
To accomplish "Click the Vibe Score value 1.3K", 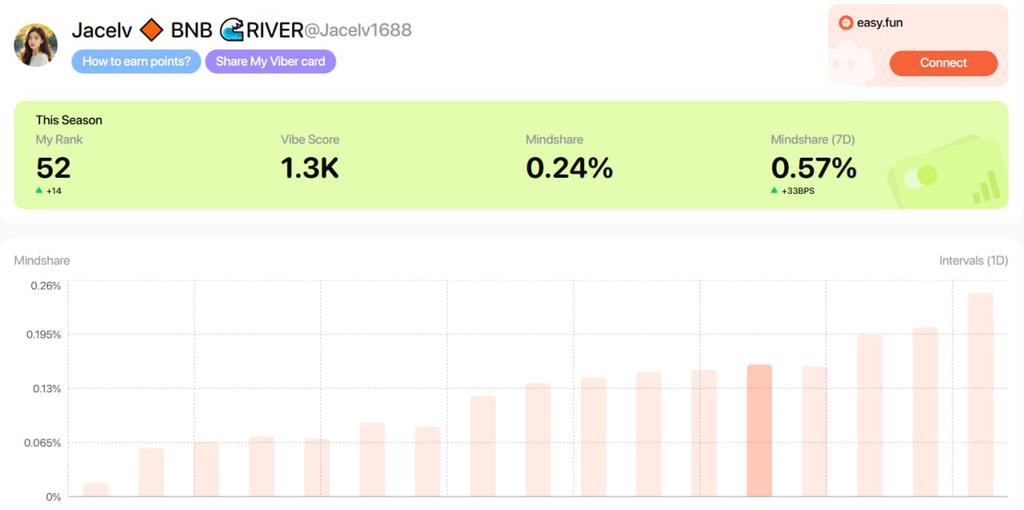I will tap(310, 168).
